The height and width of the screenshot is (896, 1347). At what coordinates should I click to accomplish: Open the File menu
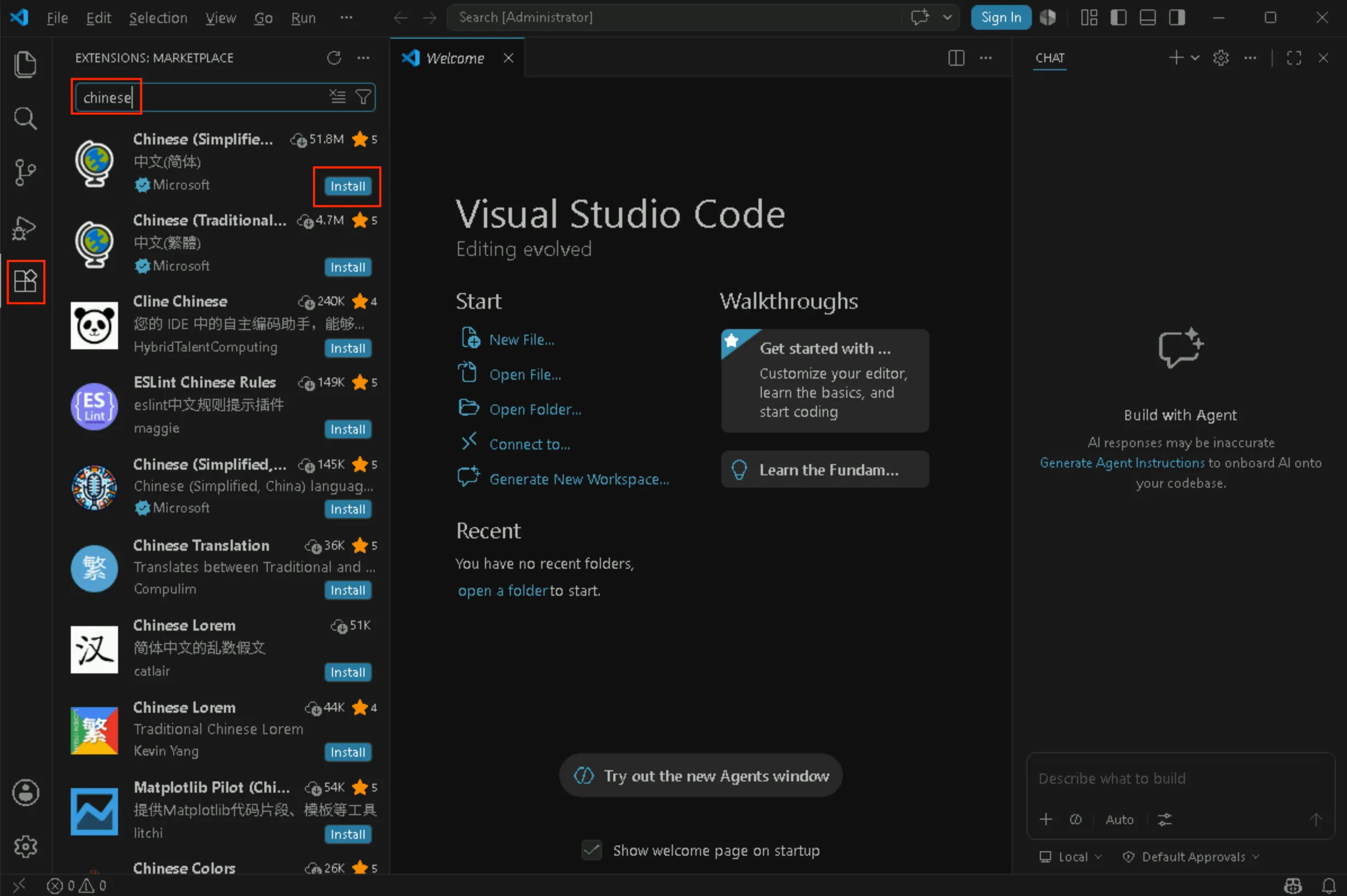[57, 18]
